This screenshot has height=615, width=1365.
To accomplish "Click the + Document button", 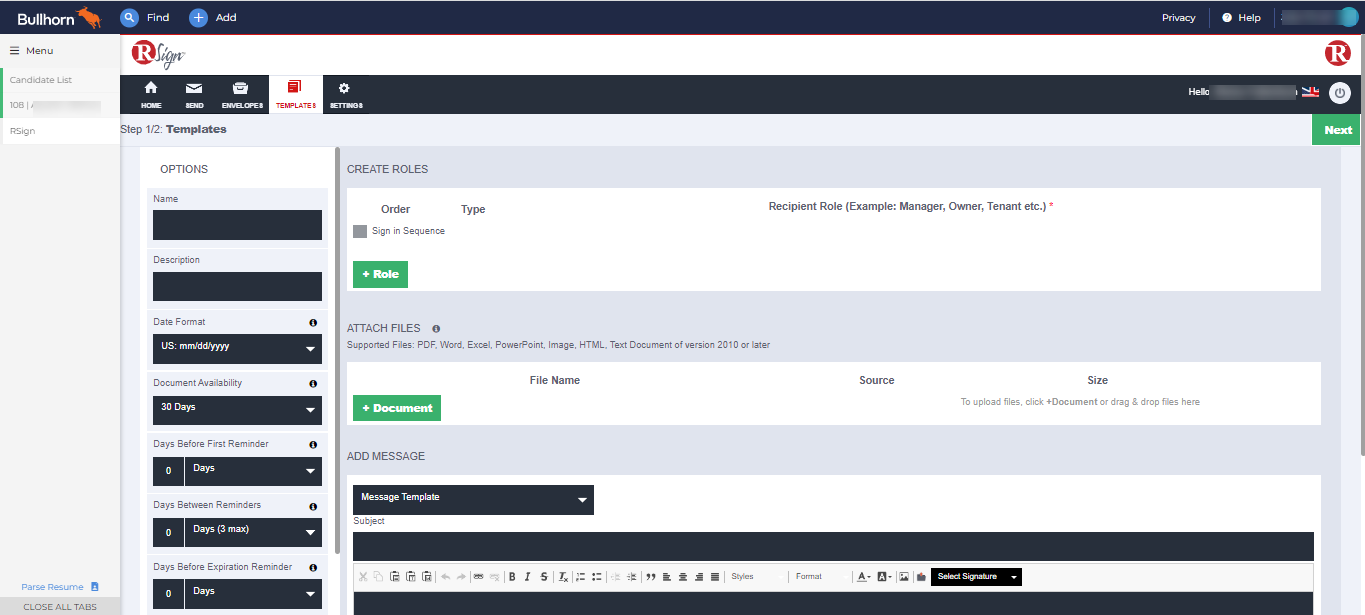I will pyautogui.click(x=397, y=408).
